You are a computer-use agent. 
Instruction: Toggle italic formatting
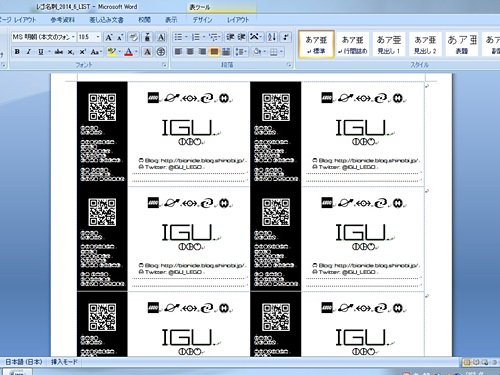tap(28, 52)
